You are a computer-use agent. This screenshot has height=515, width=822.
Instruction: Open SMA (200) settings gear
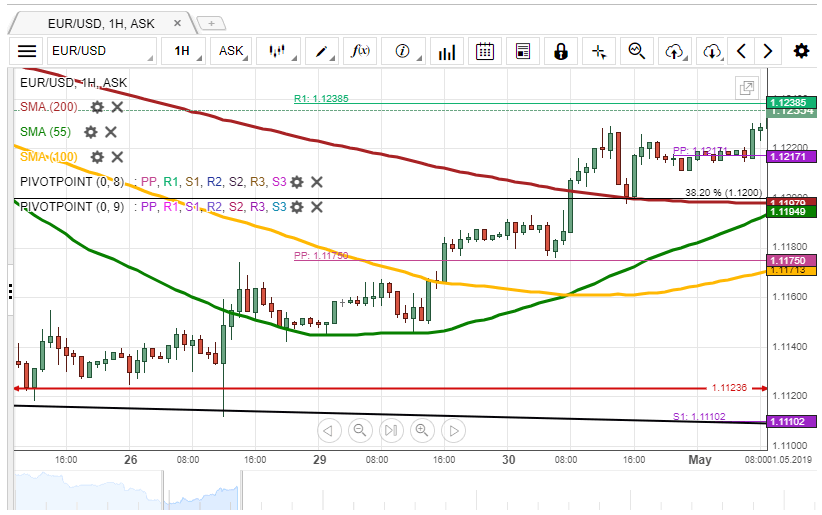(97, 107)
